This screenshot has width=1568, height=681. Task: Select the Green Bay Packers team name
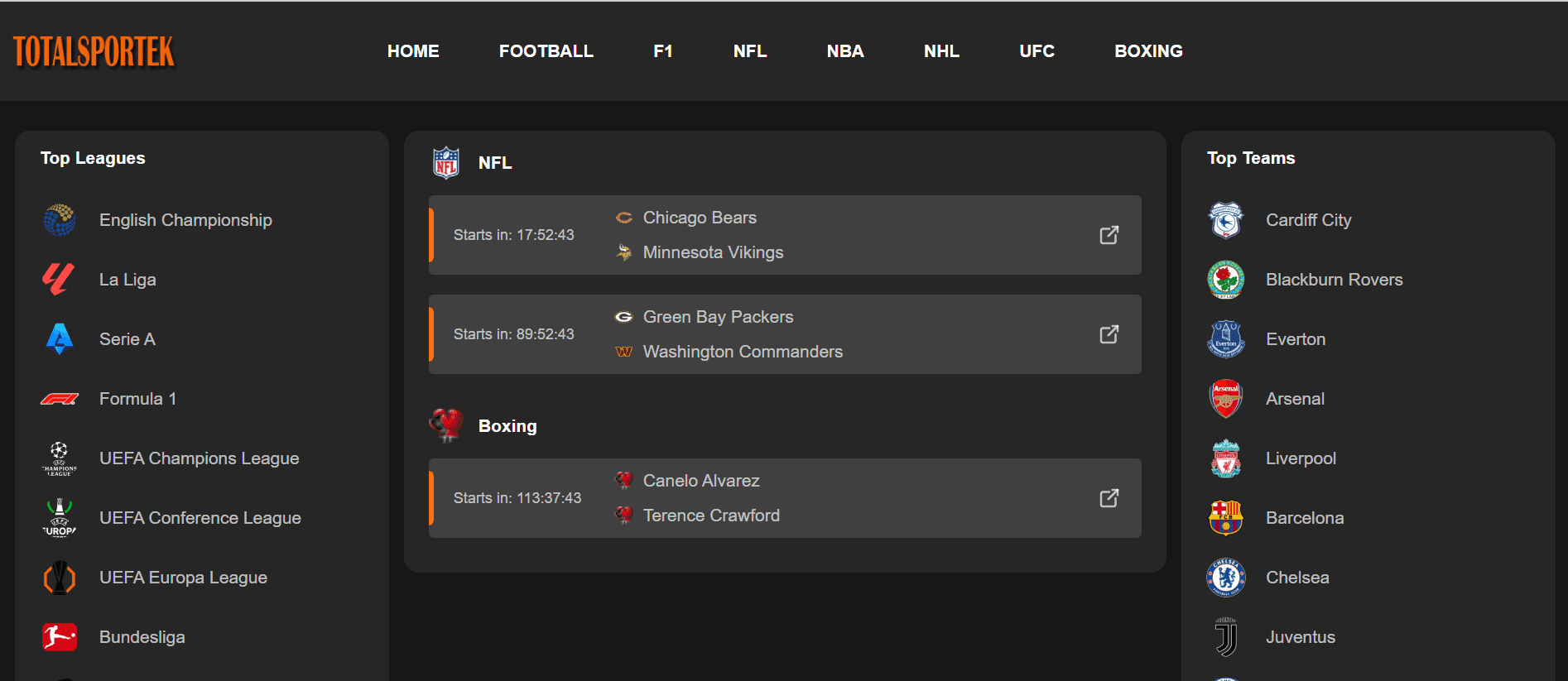click(x=718, y=317)
